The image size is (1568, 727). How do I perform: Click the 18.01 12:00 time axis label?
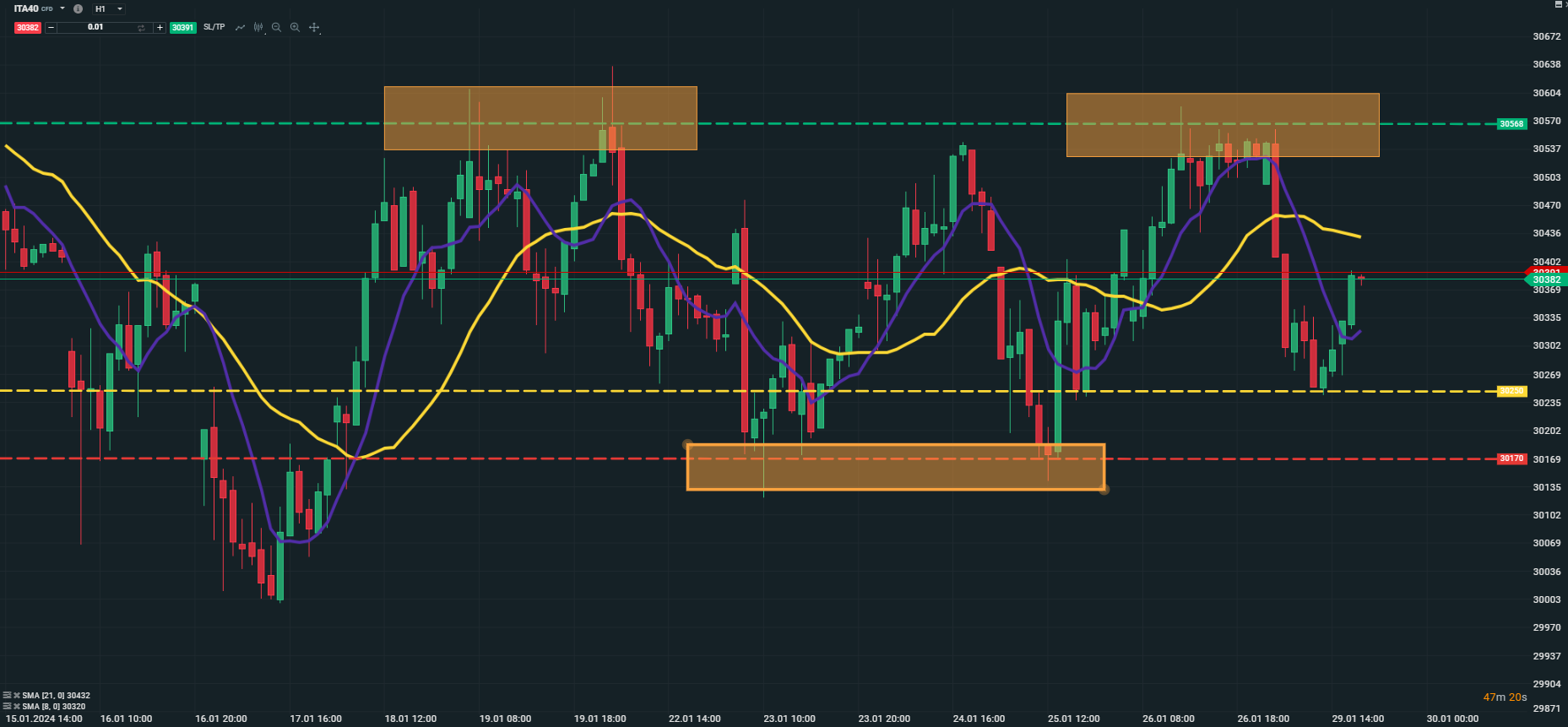pos(410,719)
